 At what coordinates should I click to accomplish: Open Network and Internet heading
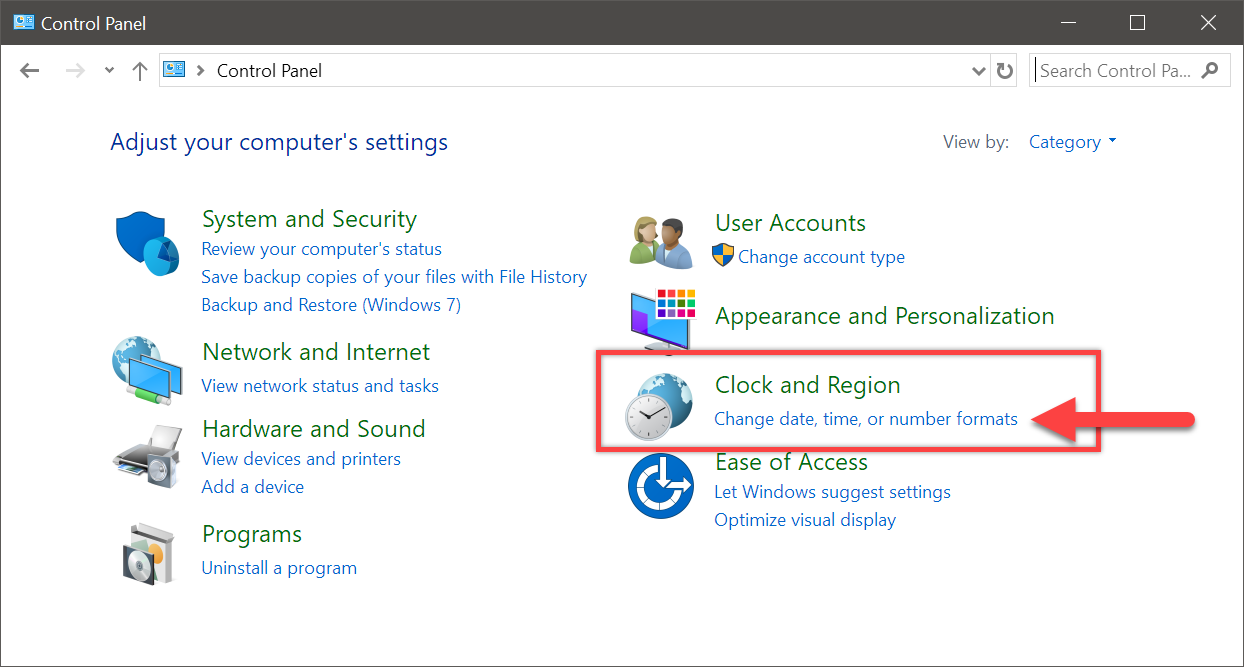coord(316,352)
